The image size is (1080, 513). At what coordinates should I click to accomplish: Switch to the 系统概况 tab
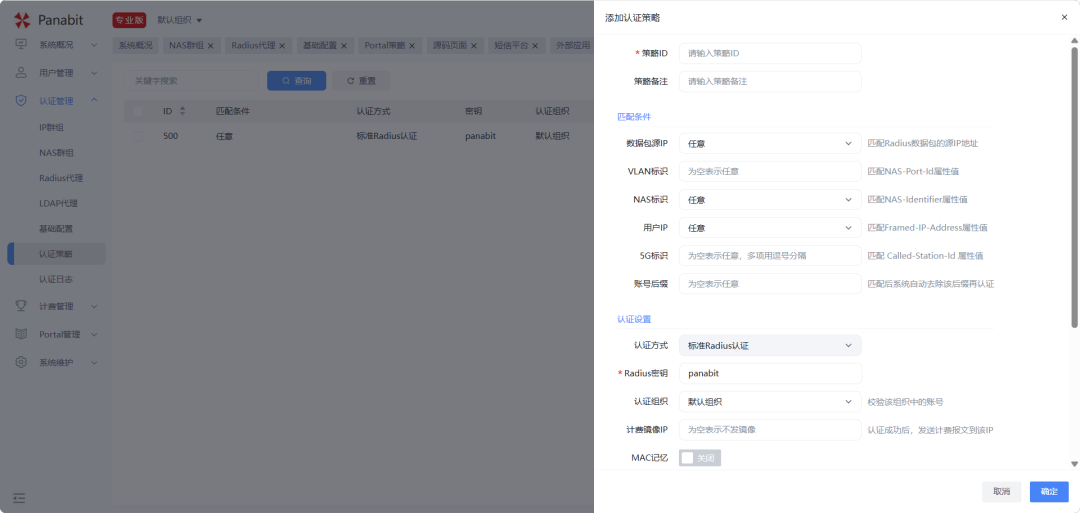(x=135, y=45)
